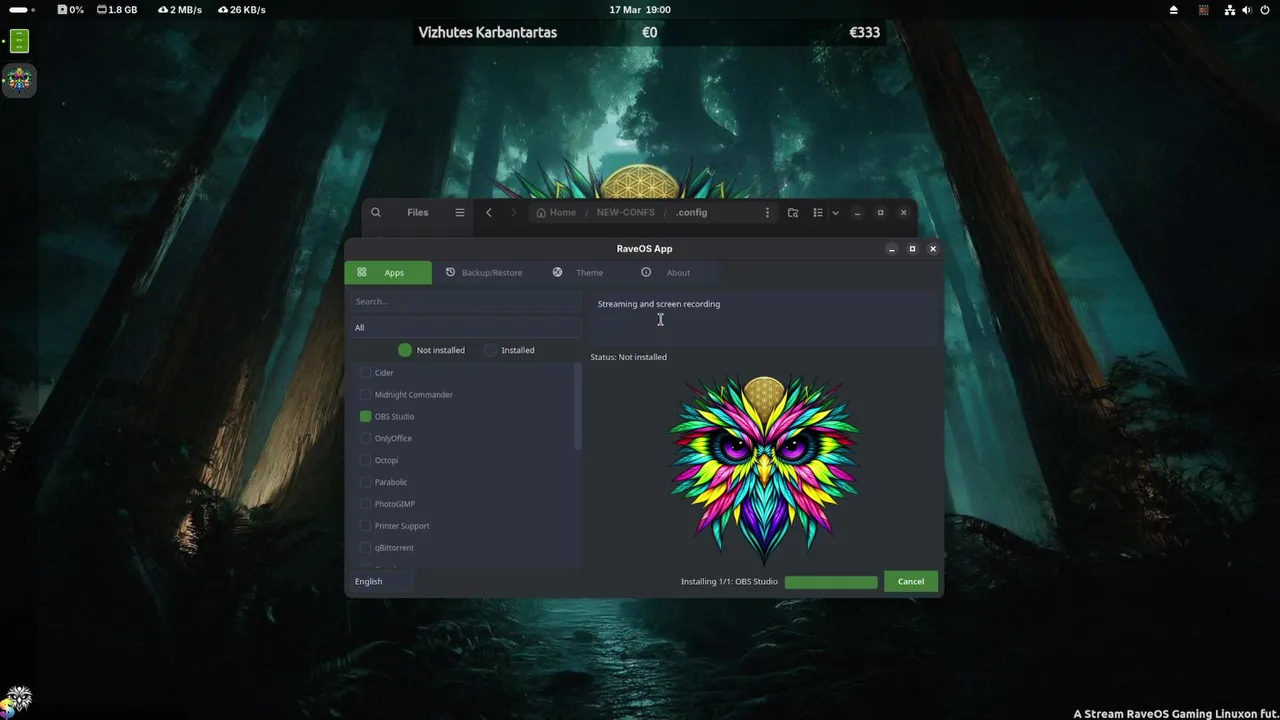The image size is (1280, 720).
Task: Maximize the RaveOS App window
Action: [912, 249]
